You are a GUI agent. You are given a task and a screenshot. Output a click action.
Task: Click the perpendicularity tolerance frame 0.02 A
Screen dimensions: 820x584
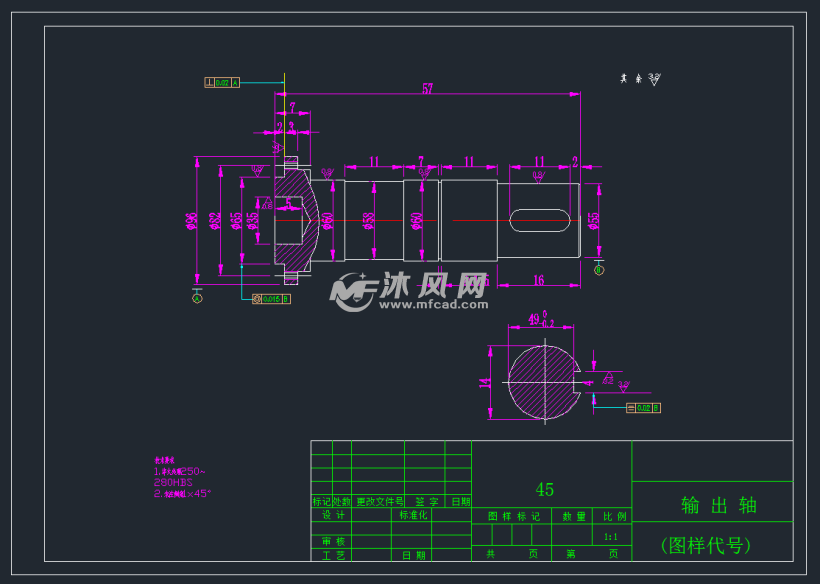pyautogui.click(x=222, y=83)
